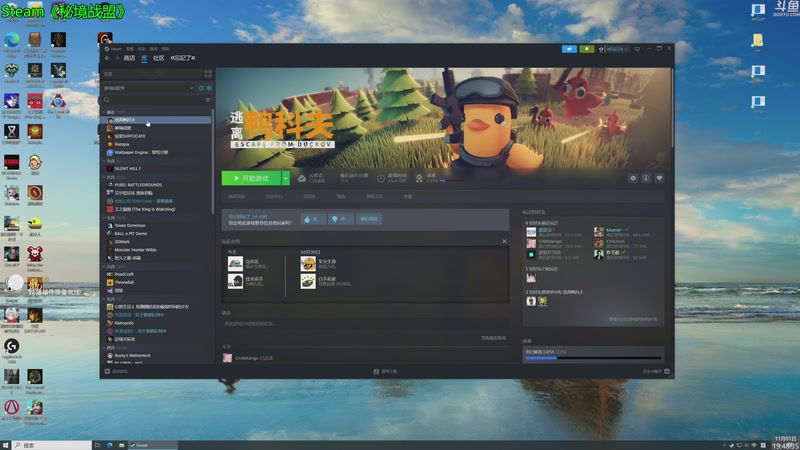The width and height of the screenshot is (800, 450).
Task: Select Rusty's Retirement in the library list
Action: point(156,356)
